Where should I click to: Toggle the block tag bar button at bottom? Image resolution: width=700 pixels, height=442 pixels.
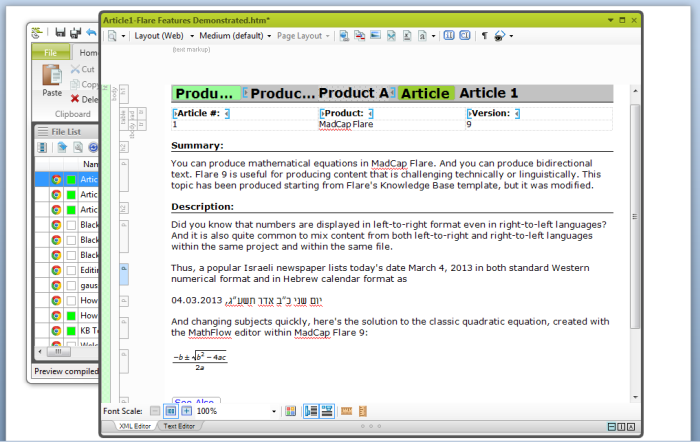point(311,411)
